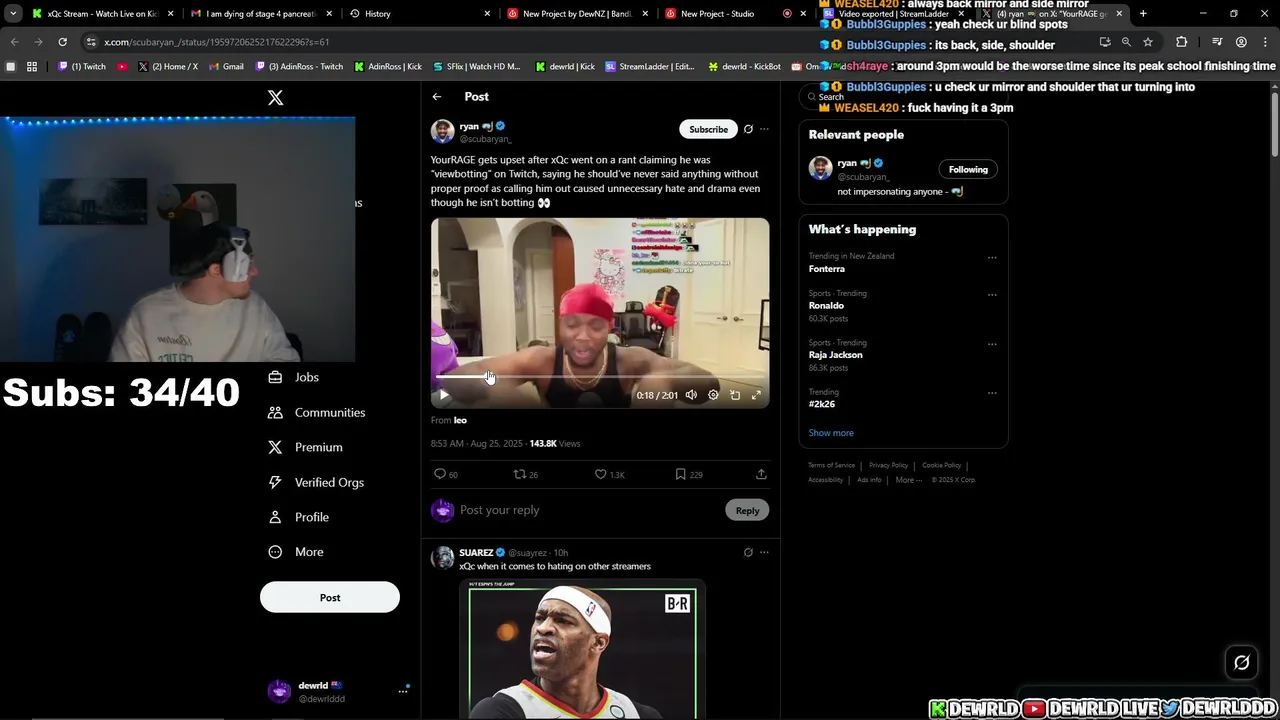Open SUAREZ reply image thumbnail
The image size is (1280, 720).
point(582,648)
